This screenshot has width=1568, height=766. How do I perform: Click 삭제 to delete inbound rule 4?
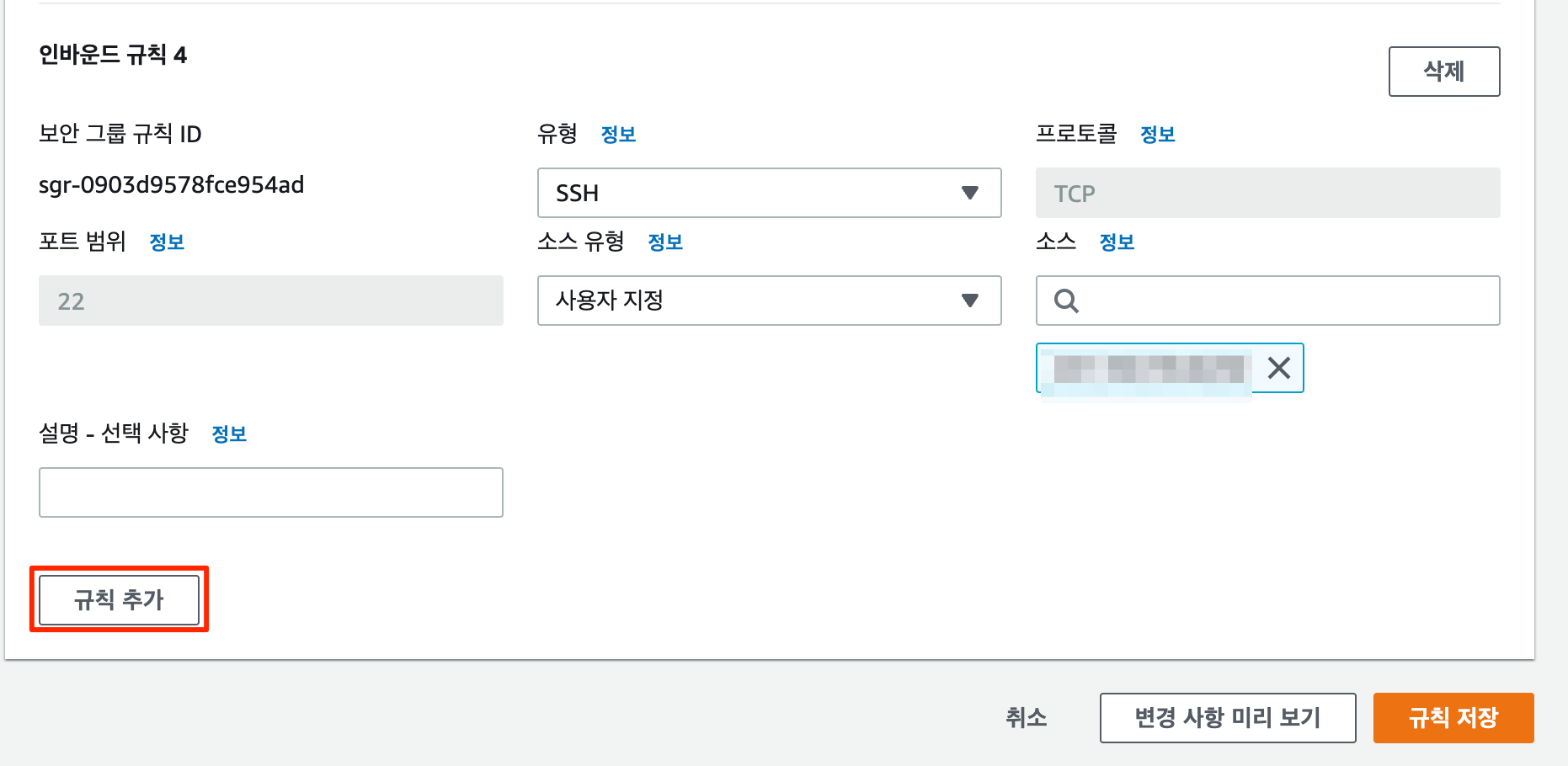(1443, 72)
